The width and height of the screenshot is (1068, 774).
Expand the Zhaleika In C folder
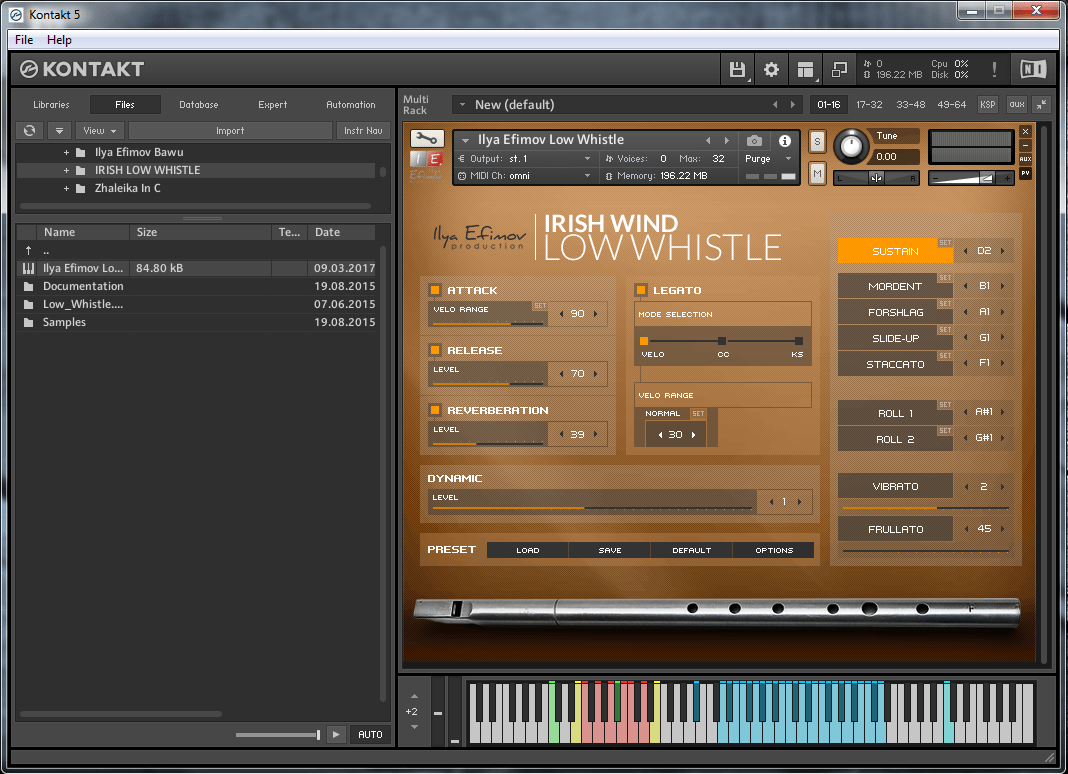point(66,189)
